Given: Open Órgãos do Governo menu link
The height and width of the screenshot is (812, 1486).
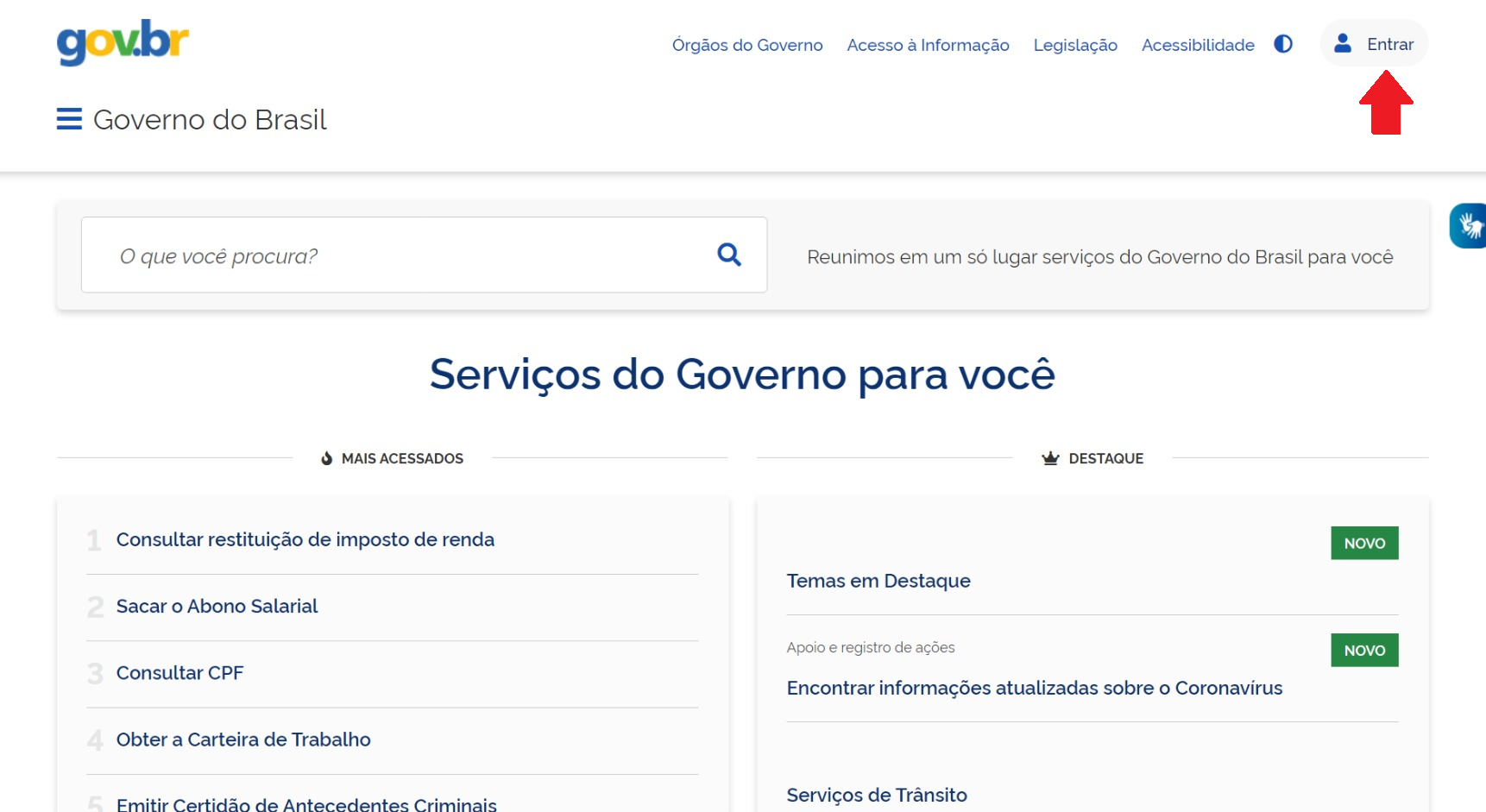Looking at the screenshot, I should [747, 45].
